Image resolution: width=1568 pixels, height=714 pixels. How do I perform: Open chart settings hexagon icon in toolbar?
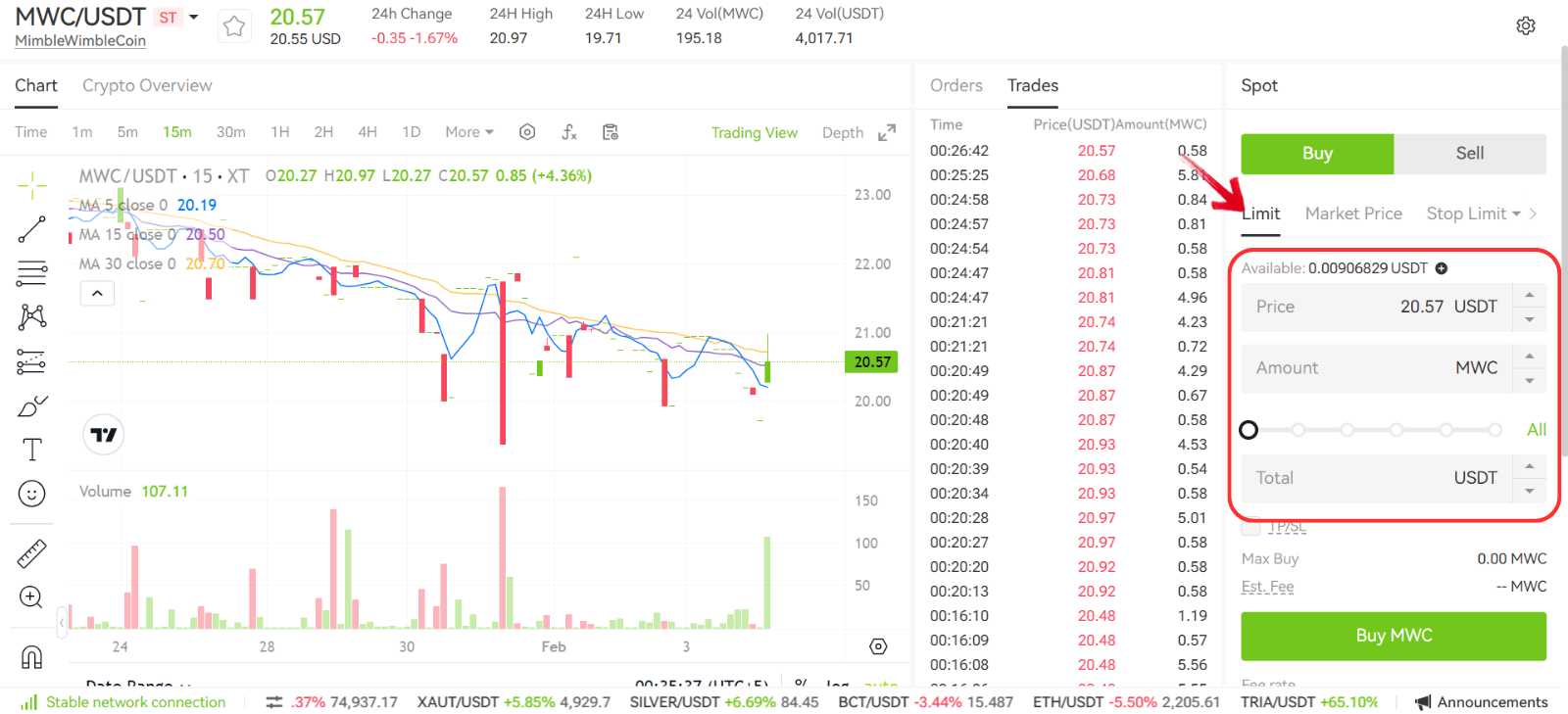[527, 132]
